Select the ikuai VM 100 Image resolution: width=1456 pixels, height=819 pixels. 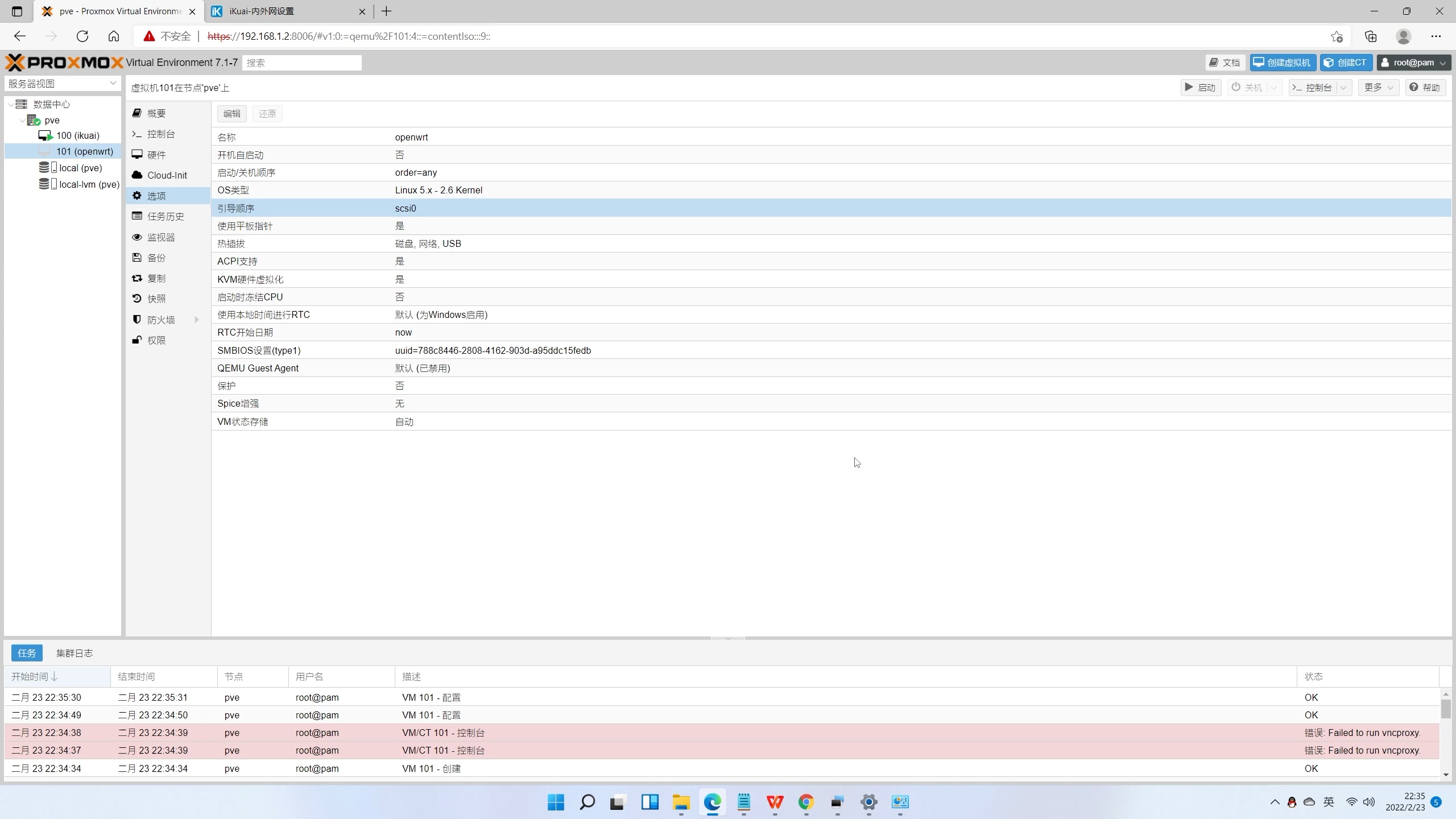click(x=77, y=135)
